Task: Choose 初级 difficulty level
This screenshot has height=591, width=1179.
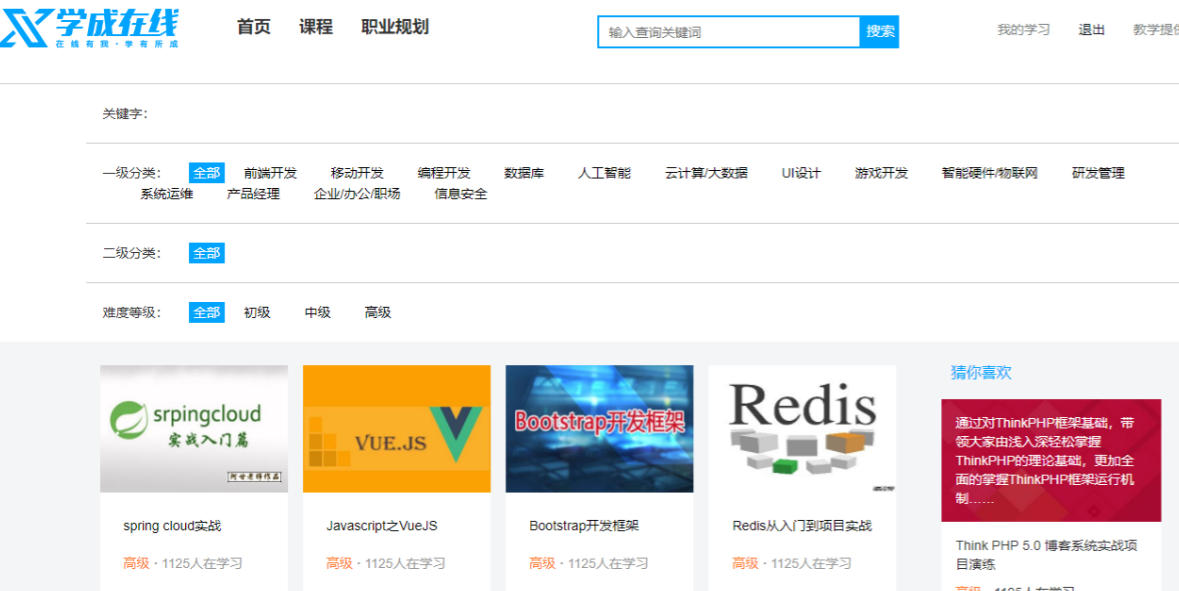Action: [257, 313]
